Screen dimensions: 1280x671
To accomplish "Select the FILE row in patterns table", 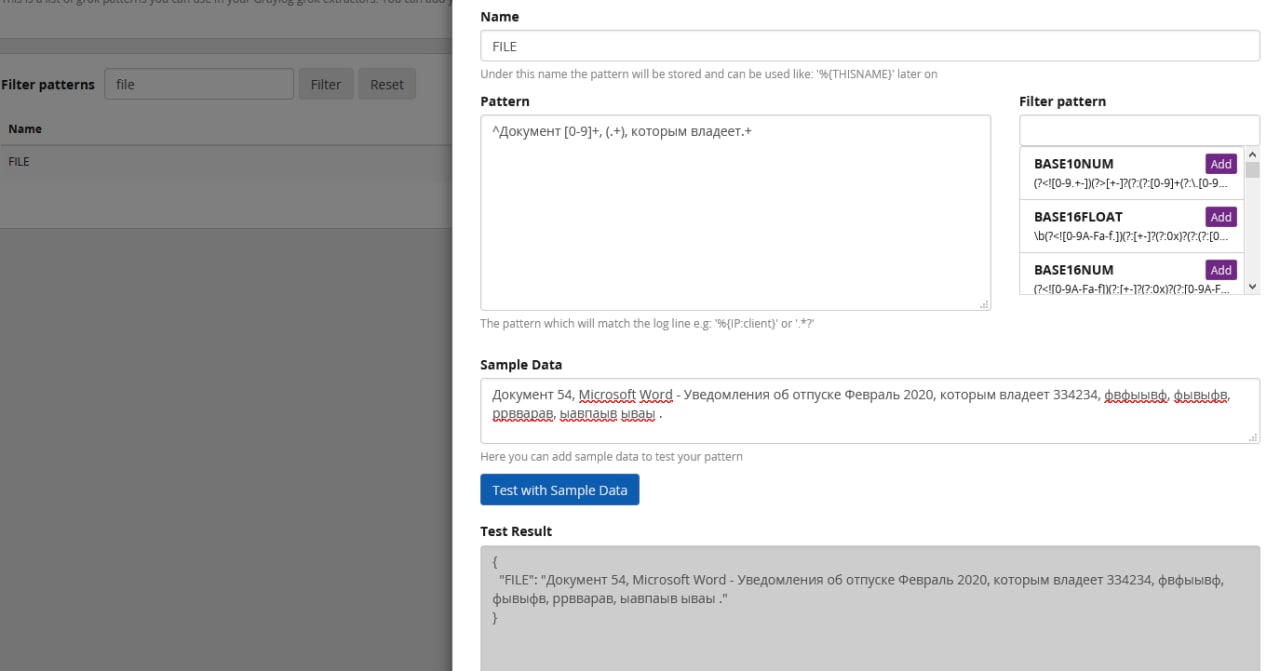I will [20, 161].
